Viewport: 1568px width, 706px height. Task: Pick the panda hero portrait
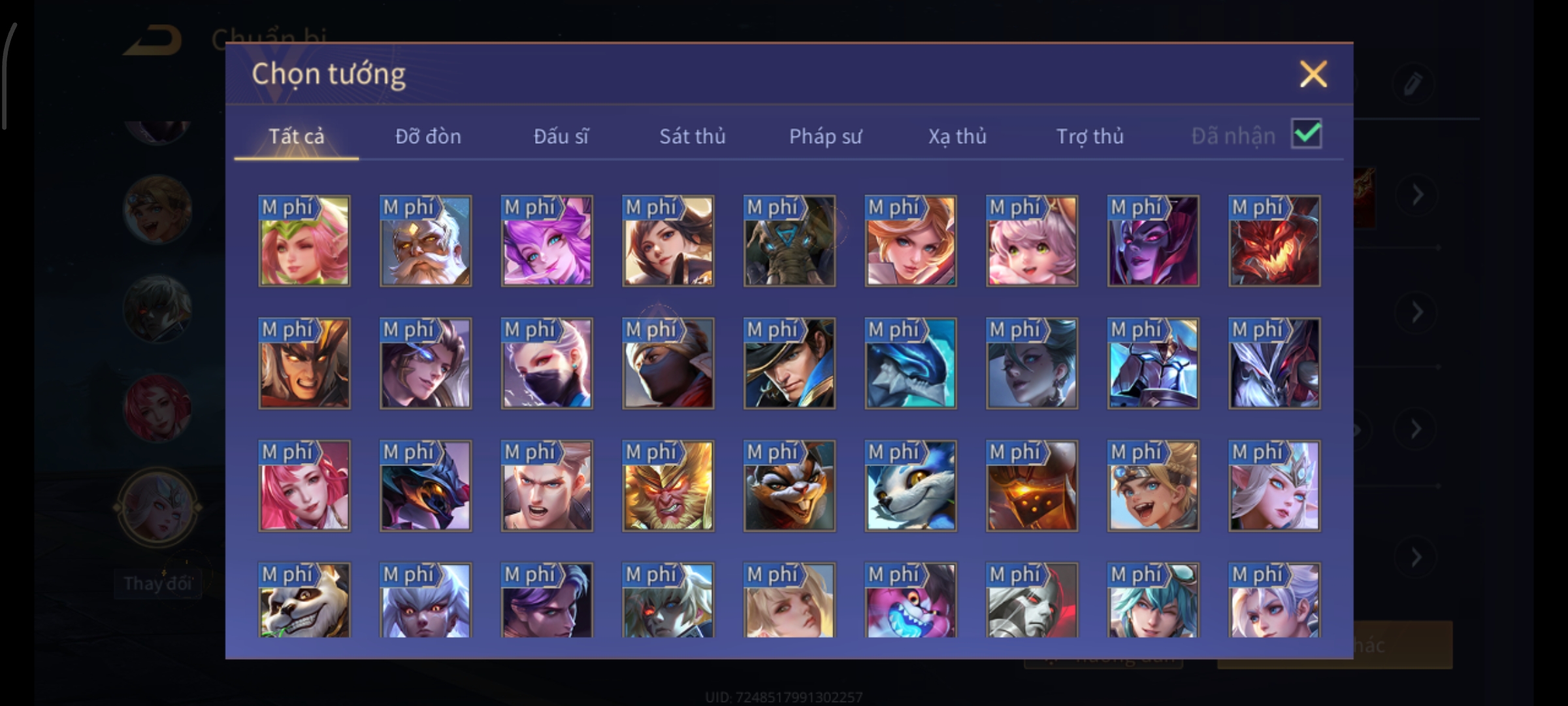(x=304, y=600)
